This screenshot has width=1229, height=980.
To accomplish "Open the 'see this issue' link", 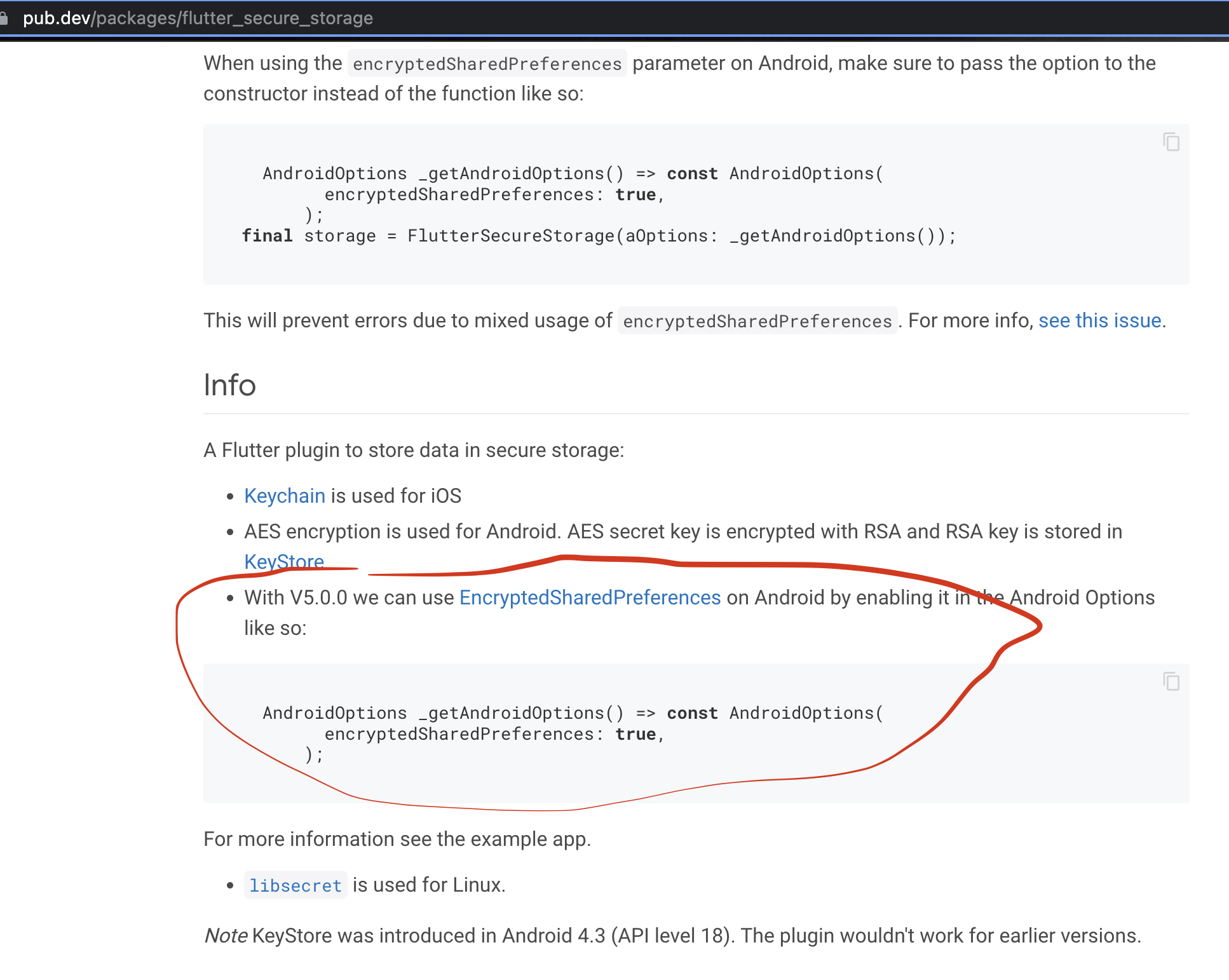I will click(x=1099, y=320).
